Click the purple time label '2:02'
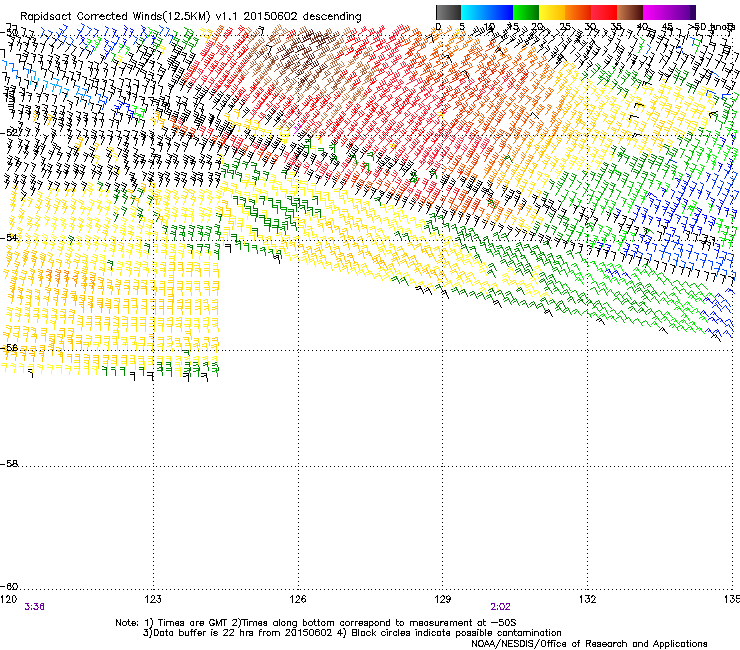The height and width of the screenshot is (650, 740). [500, 607]
